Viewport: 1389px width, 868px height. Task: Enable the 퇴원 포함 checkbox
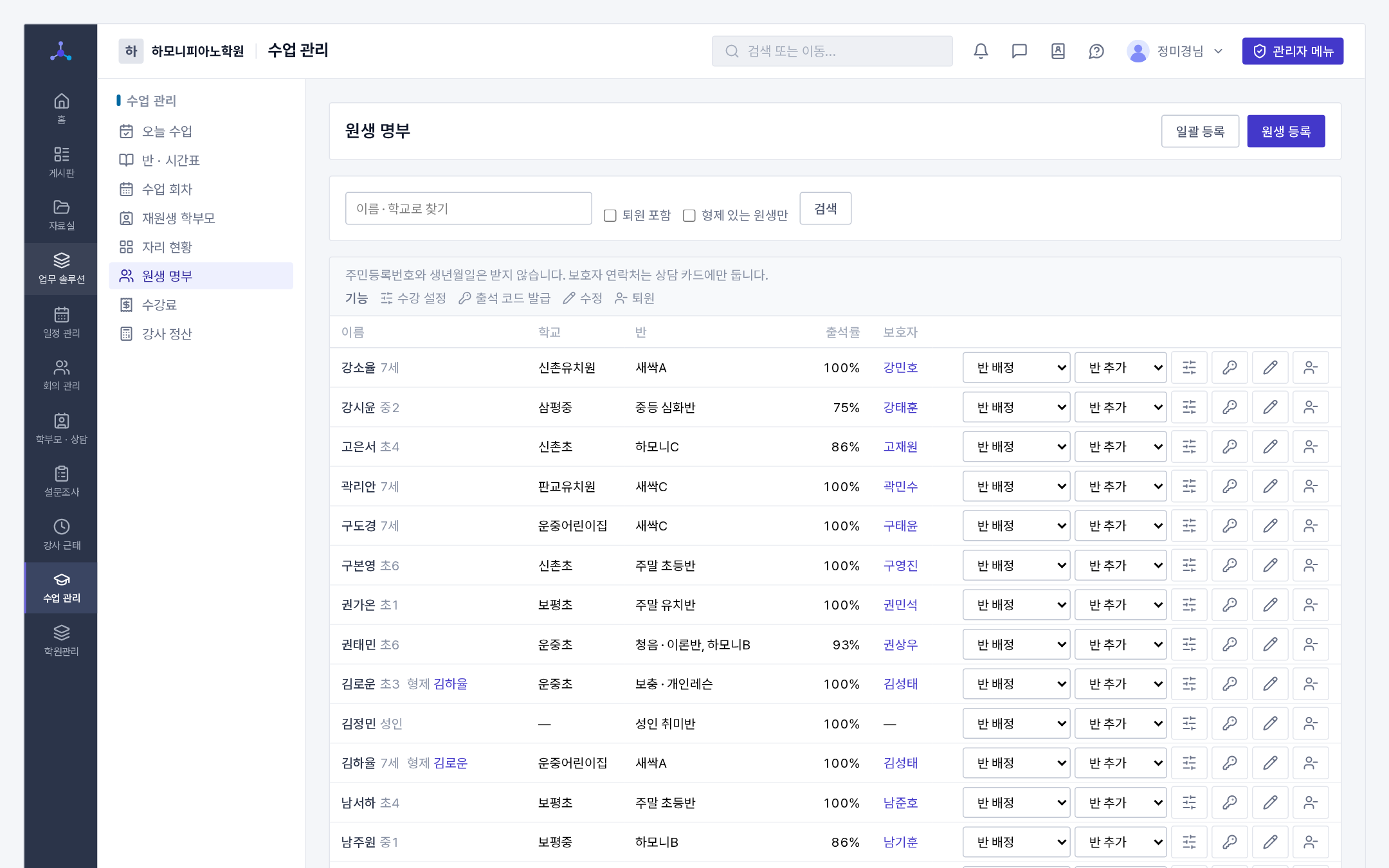(x=610, y=215)
